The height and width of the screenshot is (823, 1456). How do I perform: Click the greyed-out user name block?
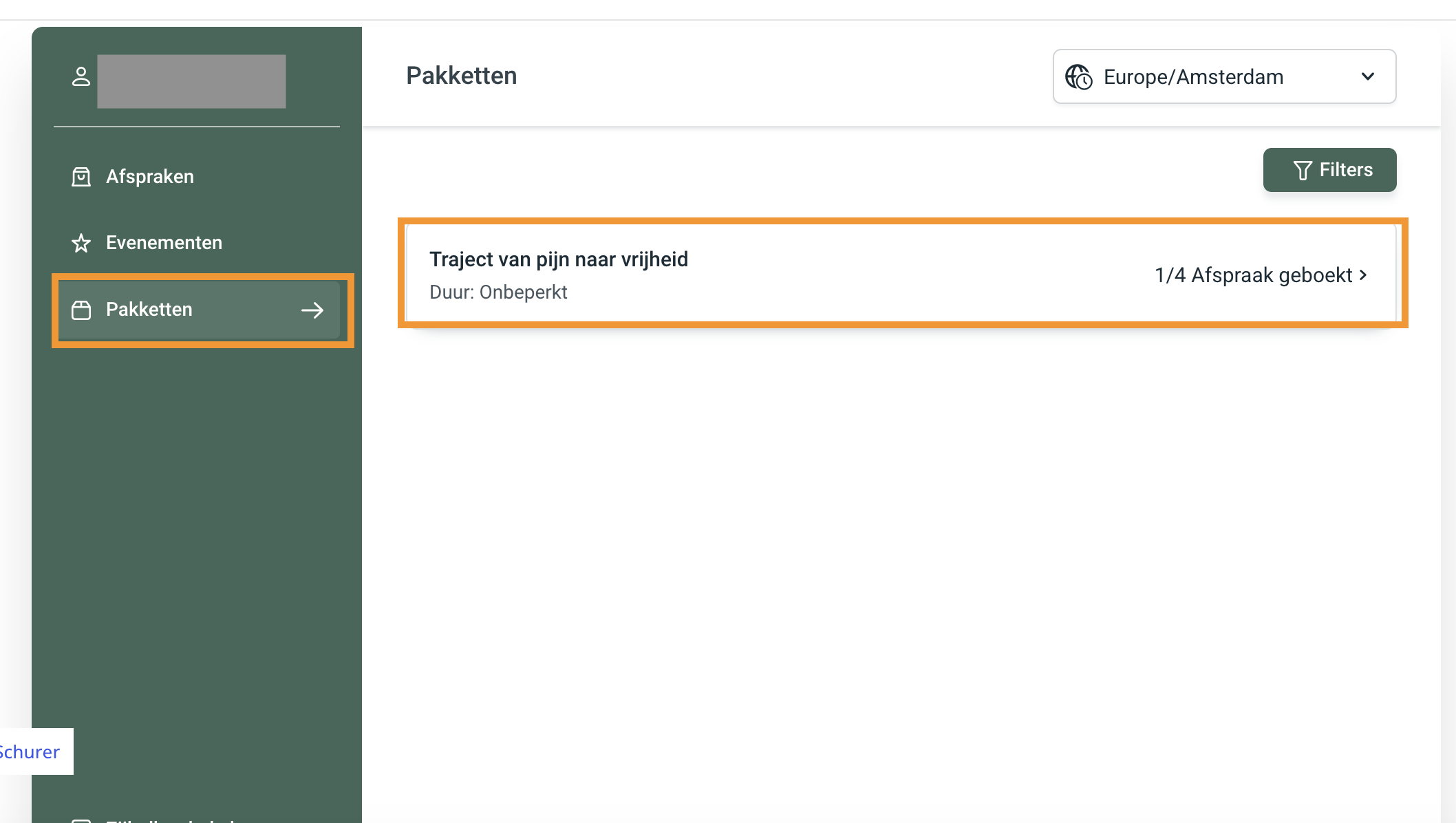pos(191,81)
